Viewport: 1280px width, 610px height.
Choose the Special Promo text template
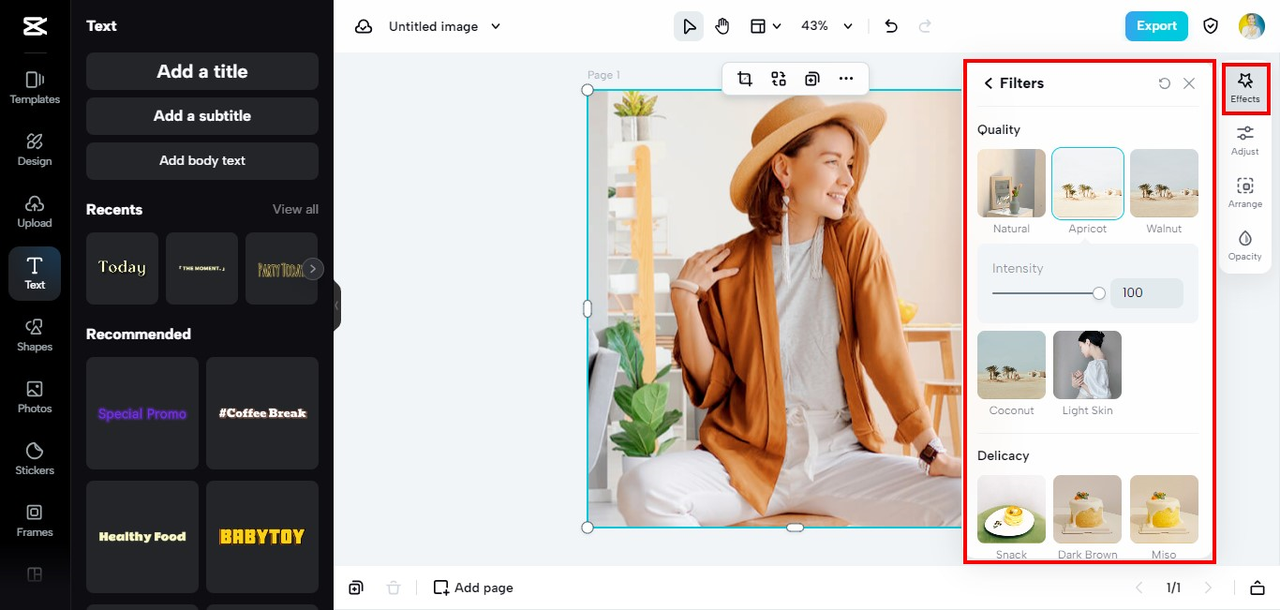(x=142, y=413)
